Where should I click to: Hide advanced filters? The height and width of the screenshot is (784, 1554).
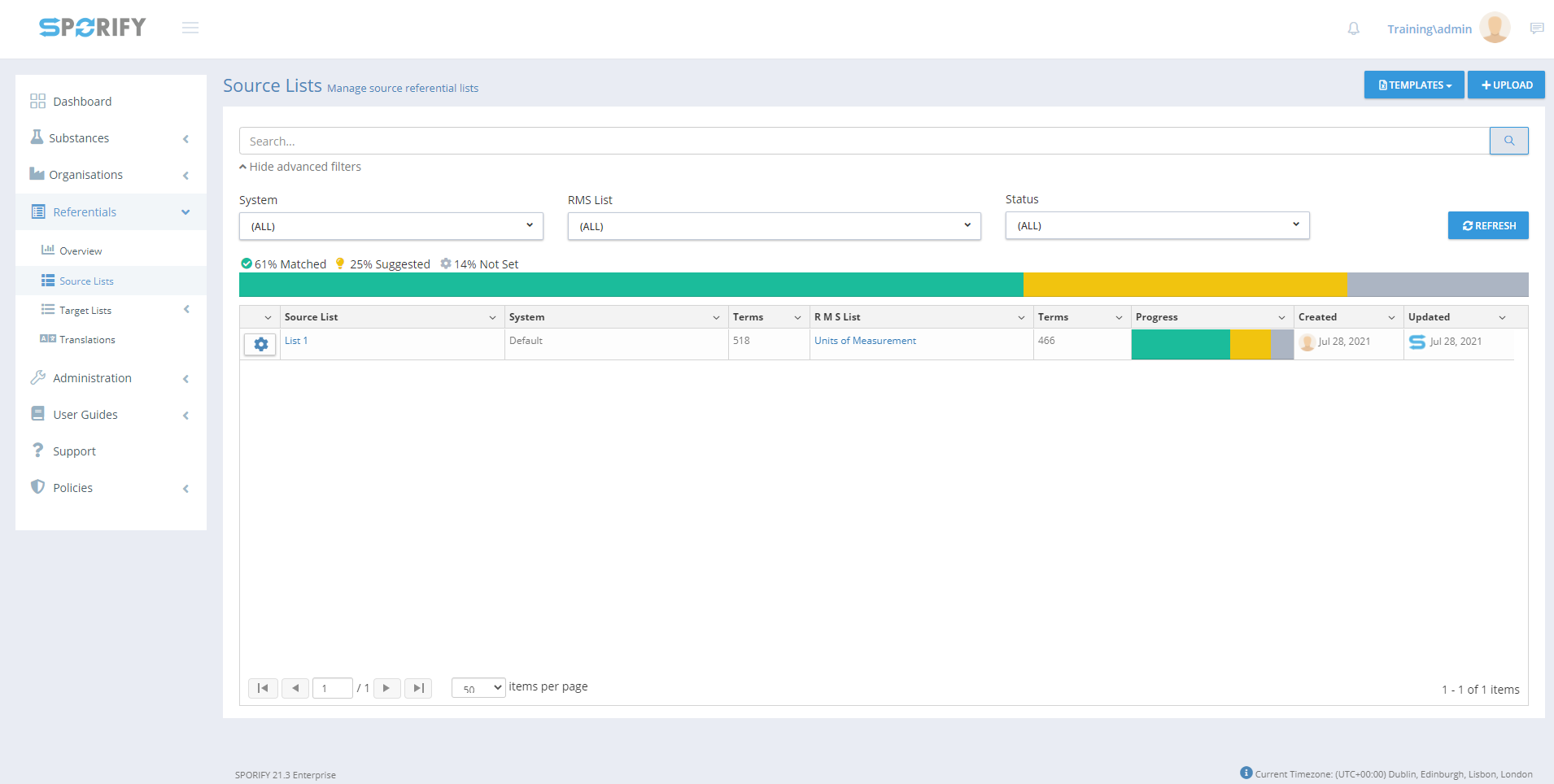(300, 167)
